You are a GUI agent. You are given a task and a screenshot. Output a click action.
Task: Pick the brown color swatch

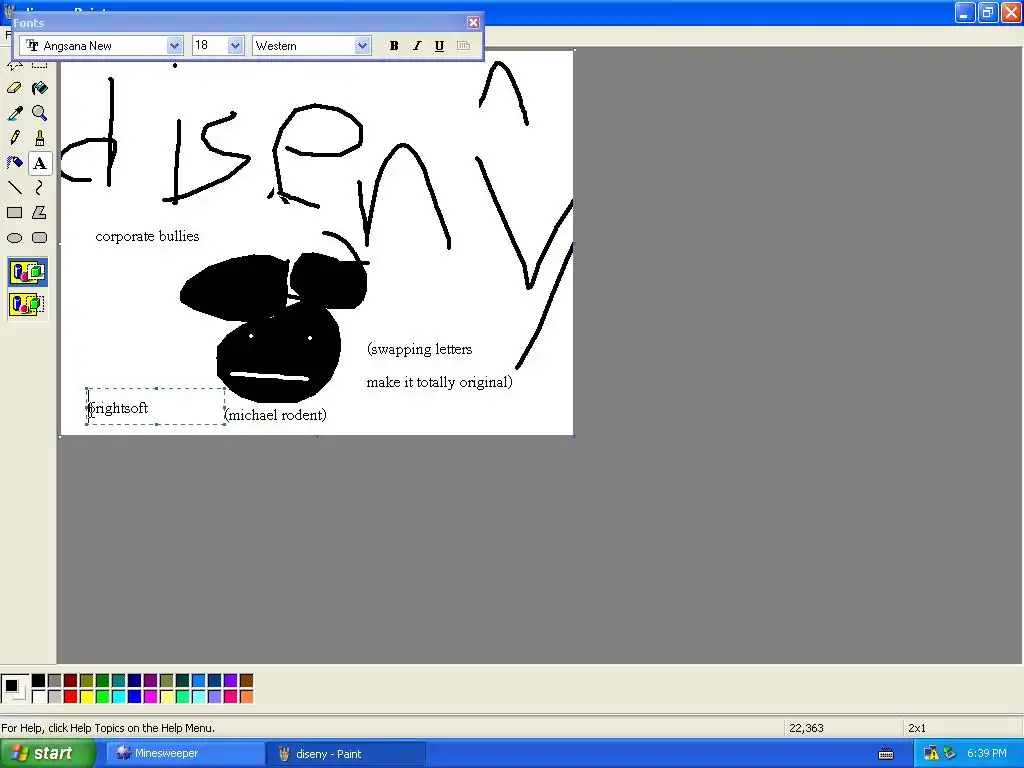246,681
